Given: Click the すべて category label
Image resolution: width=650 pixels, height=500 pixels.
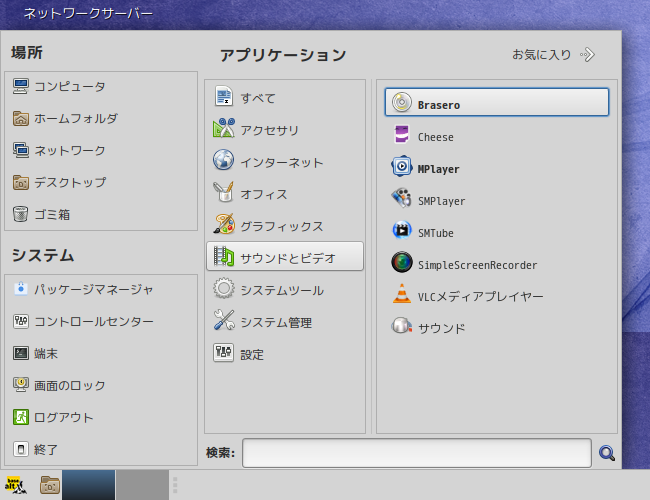Looking at the screenshot, I should pyautogui.click(x=258, y=98).
